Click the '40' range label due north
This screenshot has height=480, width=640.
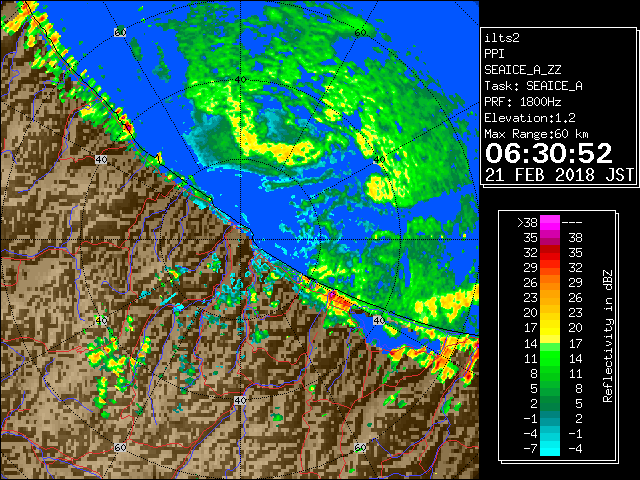240,80
